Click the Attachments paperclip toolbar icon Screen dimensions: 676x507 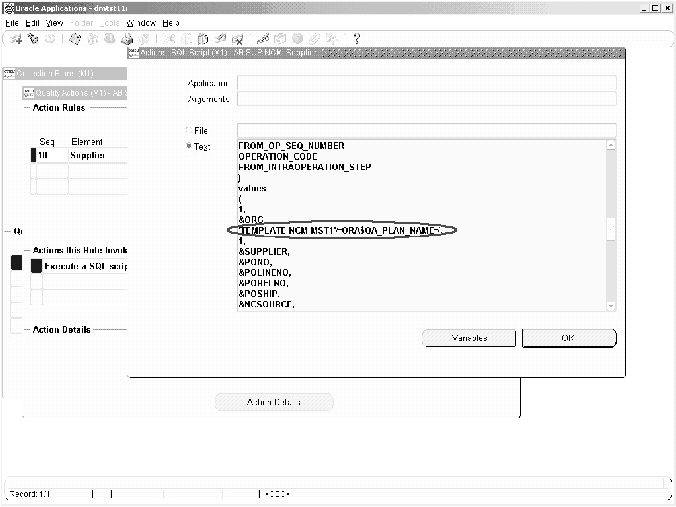tap(314, 39)
